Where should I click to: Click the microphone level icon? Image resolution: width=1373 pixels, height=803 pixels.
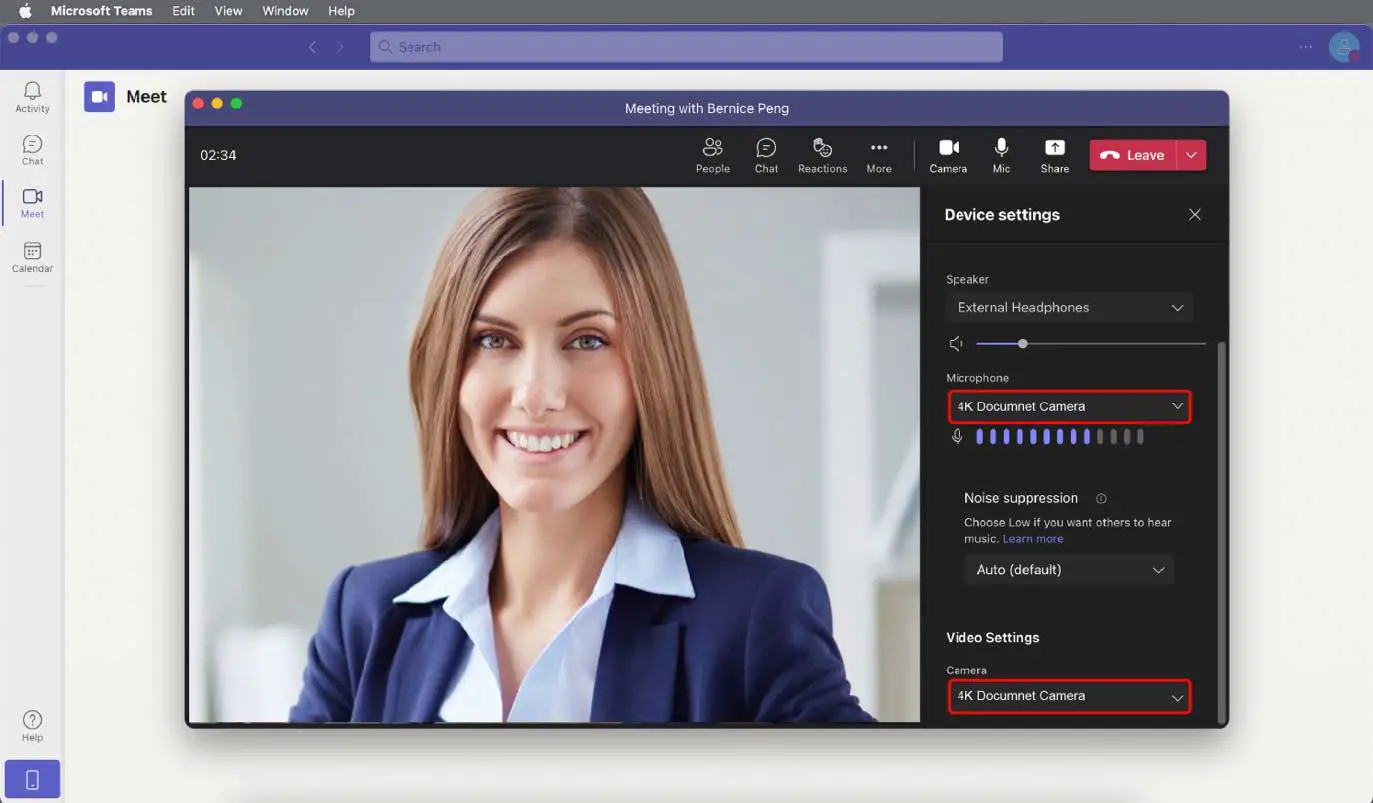957,436
